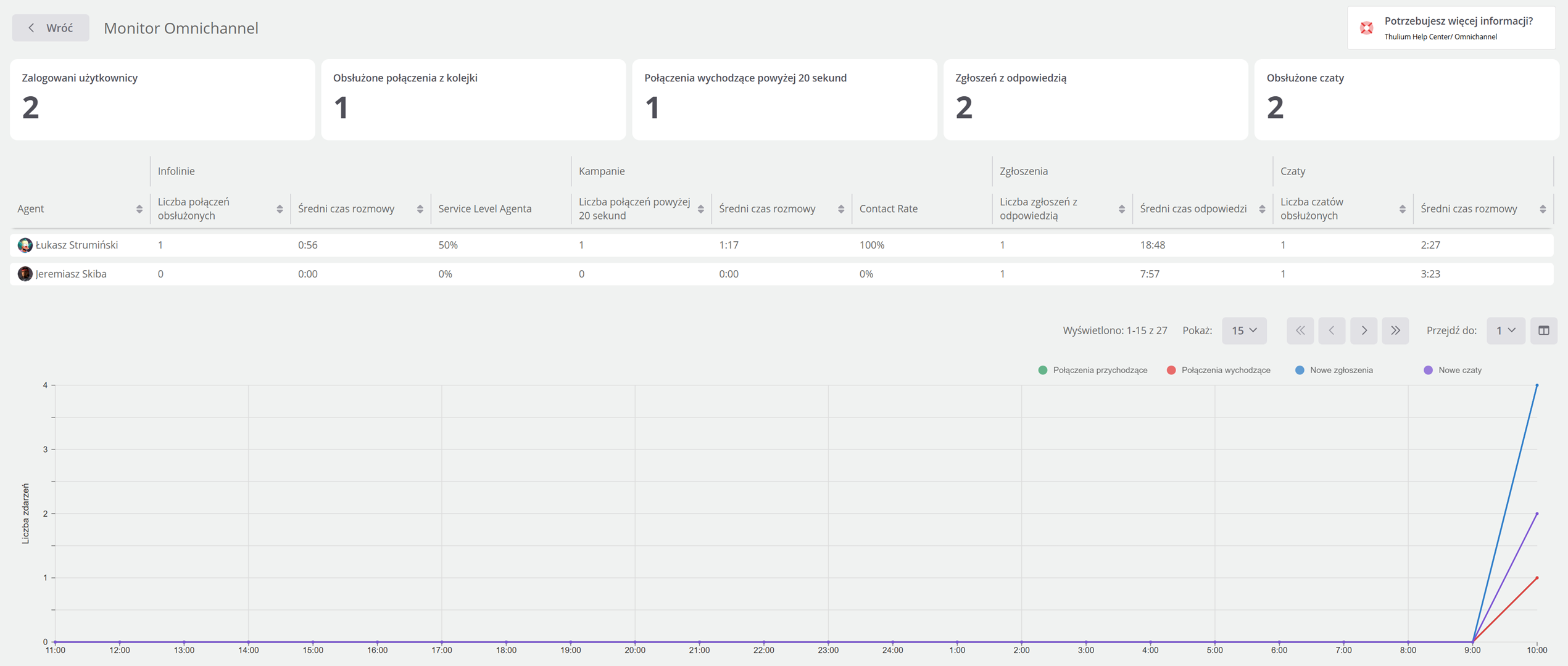The width and height of the screenshot is (1568, 666).
Task: Open the Przejdź do page dropdown
Action: 1505,331
